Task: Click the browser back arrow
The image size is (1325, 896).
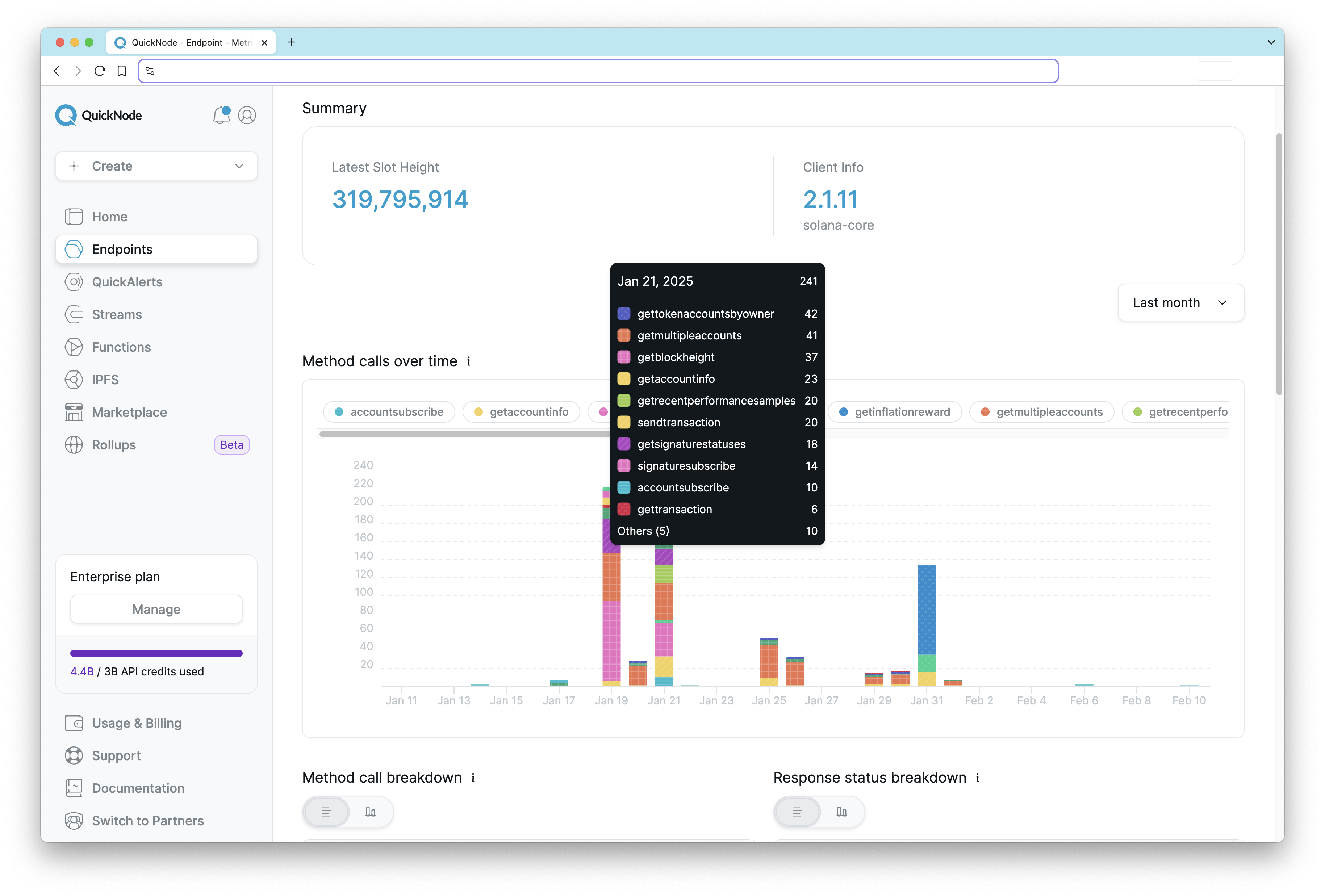Action: [57, 71]
